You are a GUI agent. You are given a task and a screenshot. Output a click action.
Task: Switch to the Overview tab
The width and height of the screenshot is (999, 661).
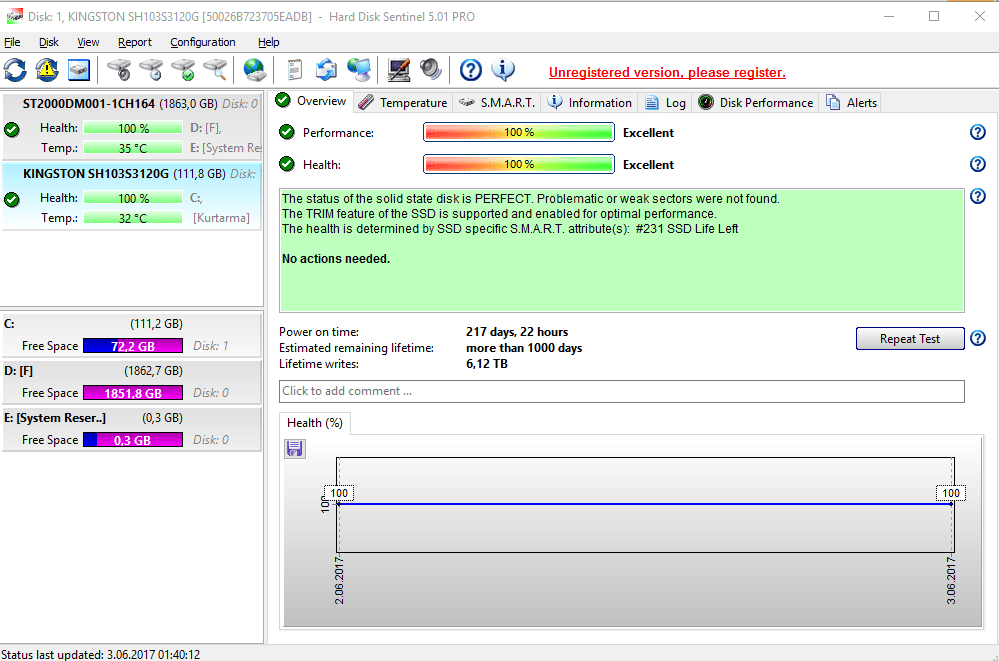311,101
